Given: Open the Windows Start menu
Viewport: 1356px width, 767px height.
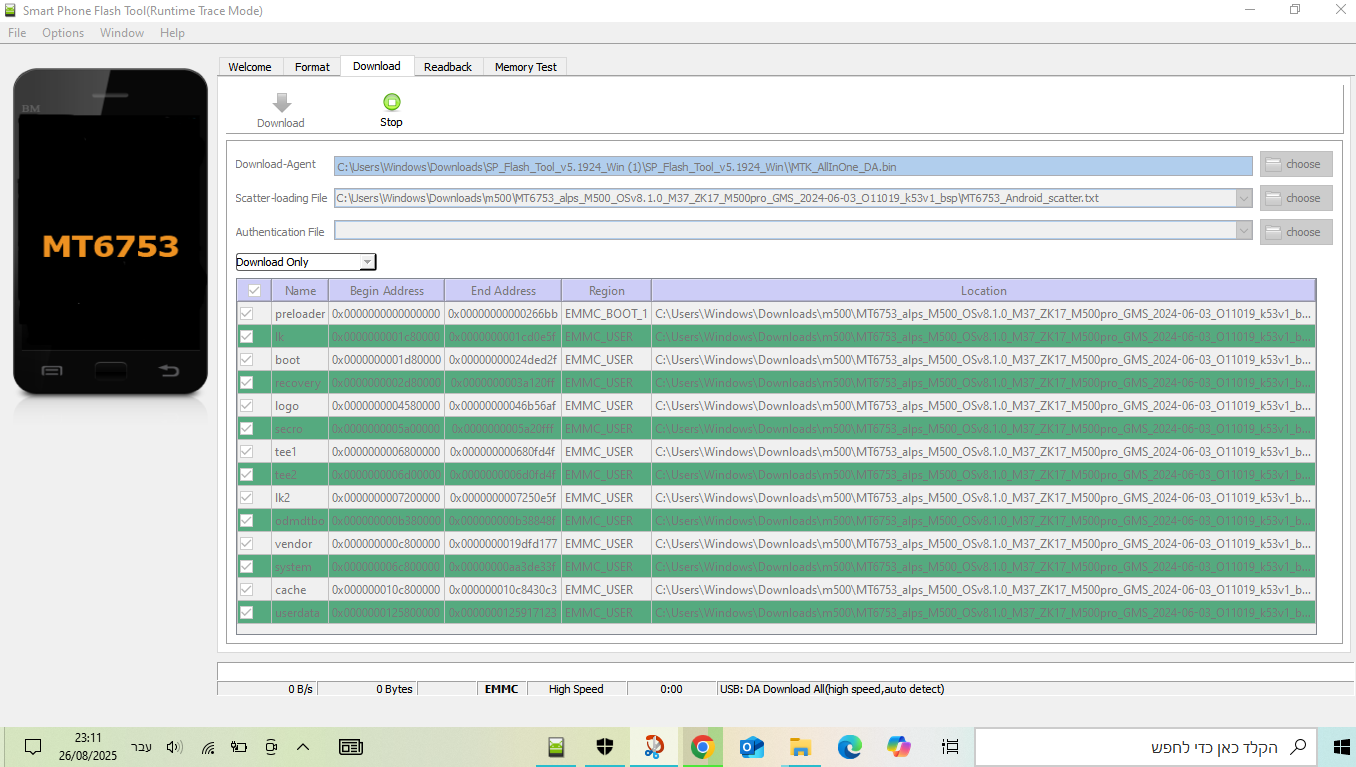Looking at the screenshot, I should tap(1341, 747).
